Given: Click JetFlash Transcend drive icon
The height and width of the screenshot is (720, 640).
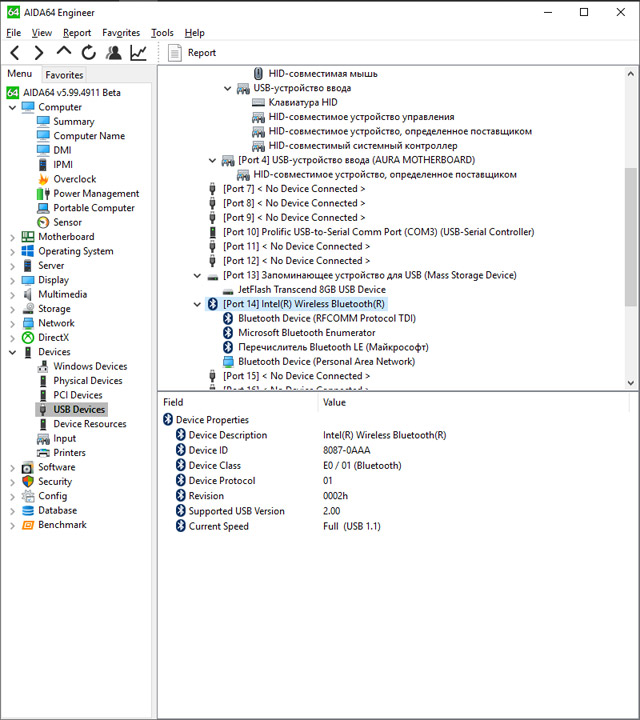Looking at the screenshot, I should pos(228,290).
